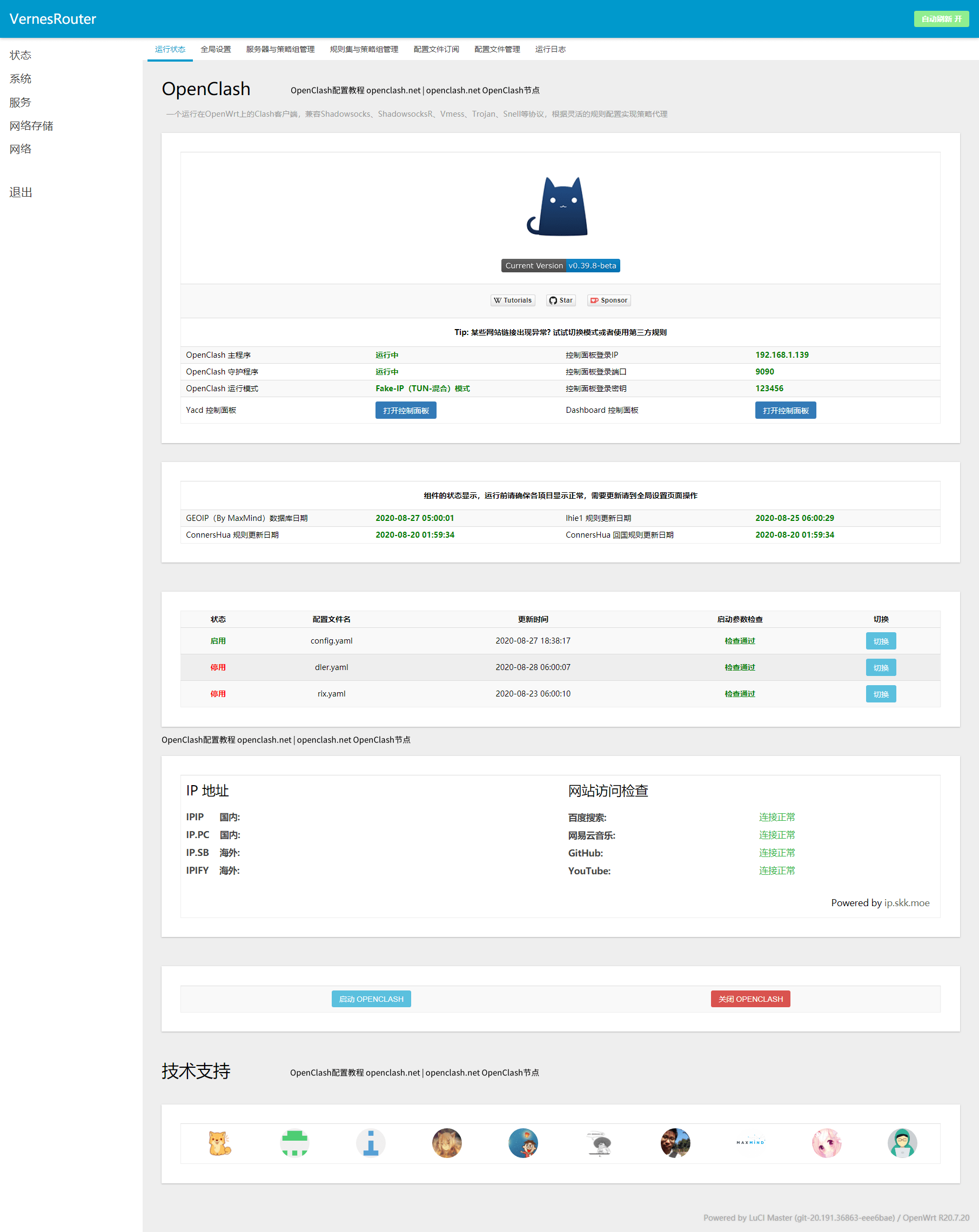Open the Tutorials wiki badge
979x1232 pixels.
[x=513, y=300]
